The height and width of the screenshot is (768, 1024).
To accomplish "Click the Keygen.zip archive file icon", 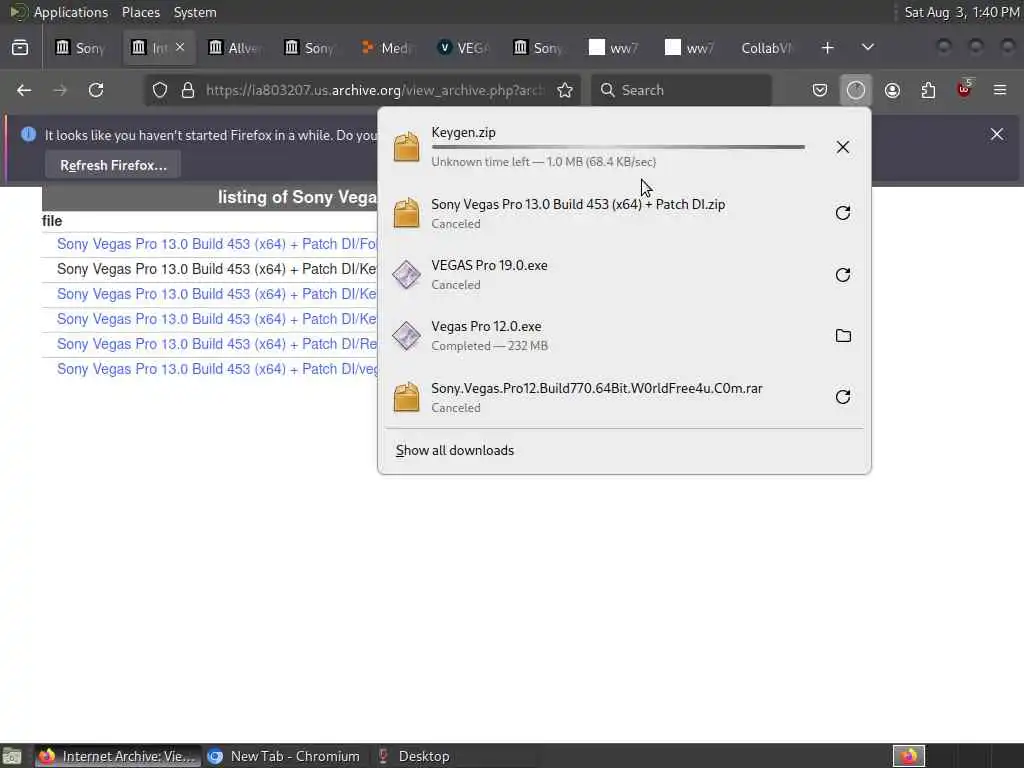I will 406,147.
